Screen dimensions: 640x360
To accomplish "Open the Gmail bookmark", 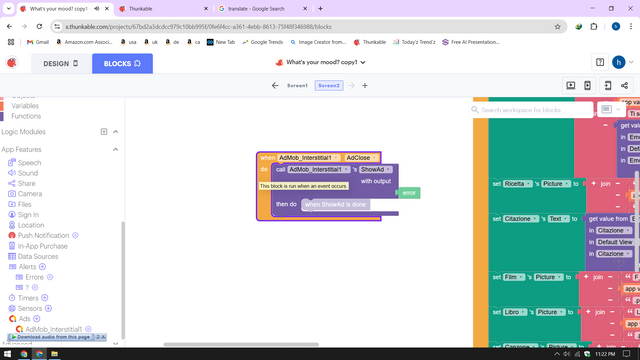I will (38, 42).
